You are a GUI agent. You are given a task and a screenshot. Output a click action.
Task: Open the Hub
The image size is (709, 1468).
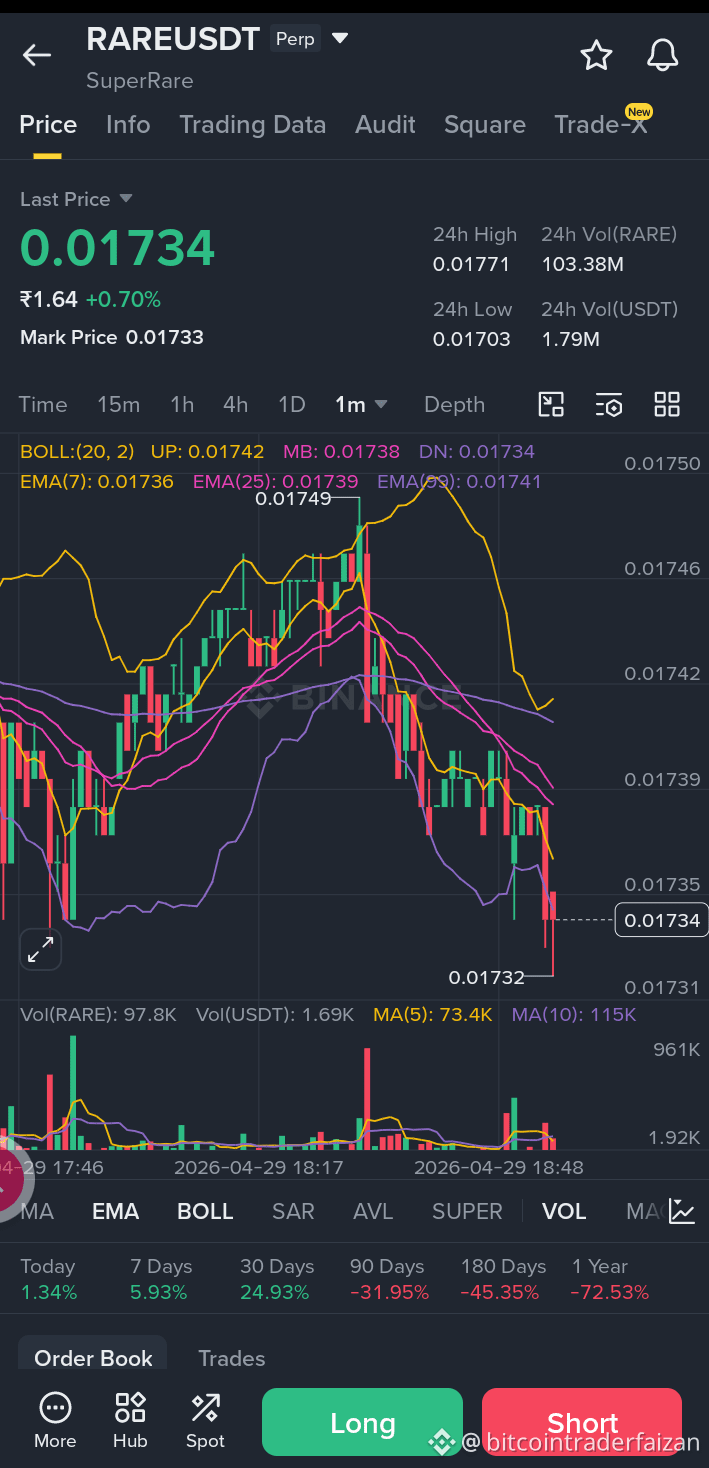(x=130, y=1421)
